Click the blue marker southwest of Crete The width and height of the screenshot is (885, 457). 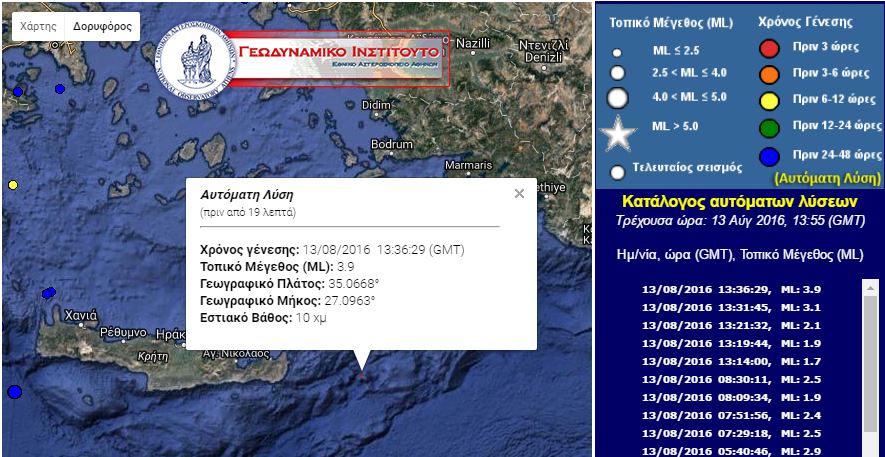[x=14, y=391]
